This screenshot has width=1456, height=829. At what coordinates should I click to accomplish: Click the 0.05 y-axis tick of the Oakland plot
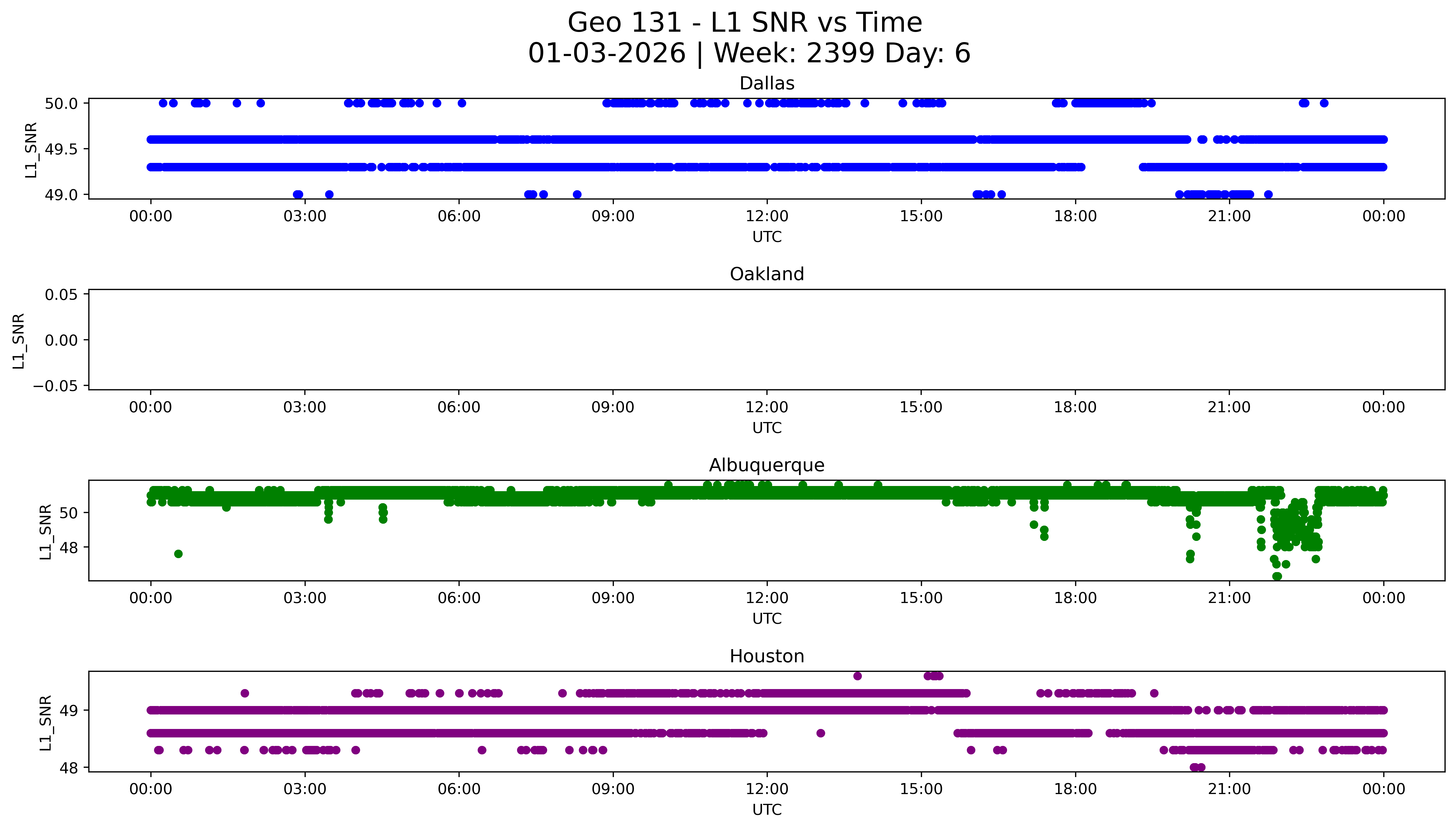tap(61, 295)
